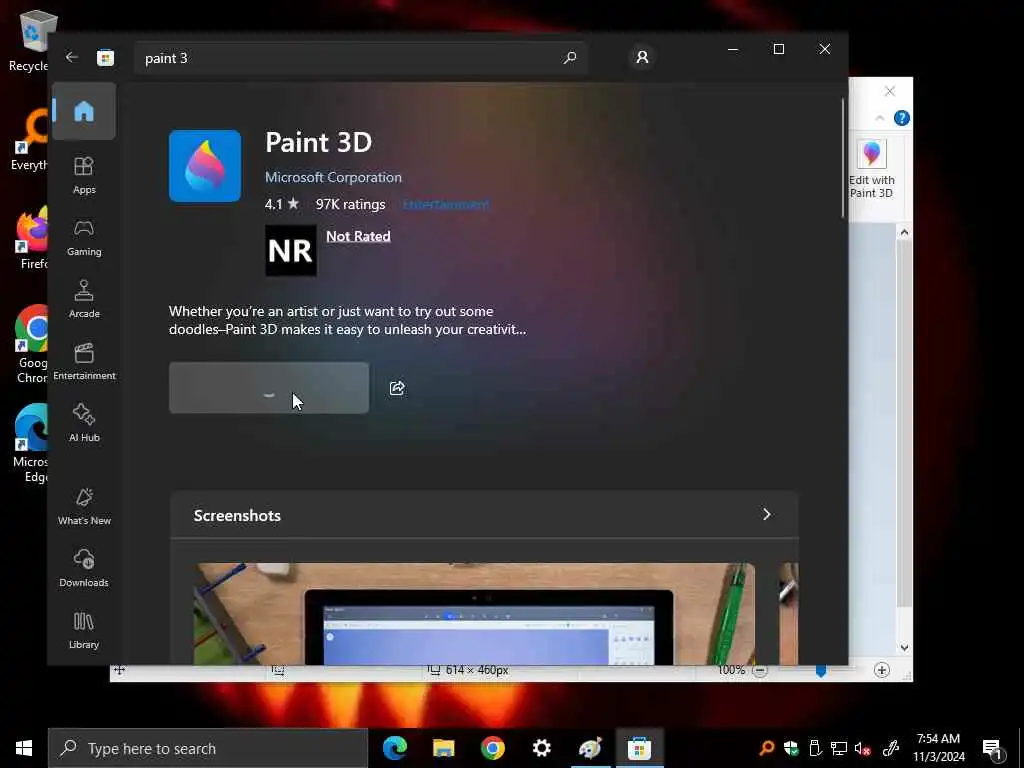Screen dimensions: 1024x768
Task: Open the Not Rated link
Action: click(x=358, y=236)
